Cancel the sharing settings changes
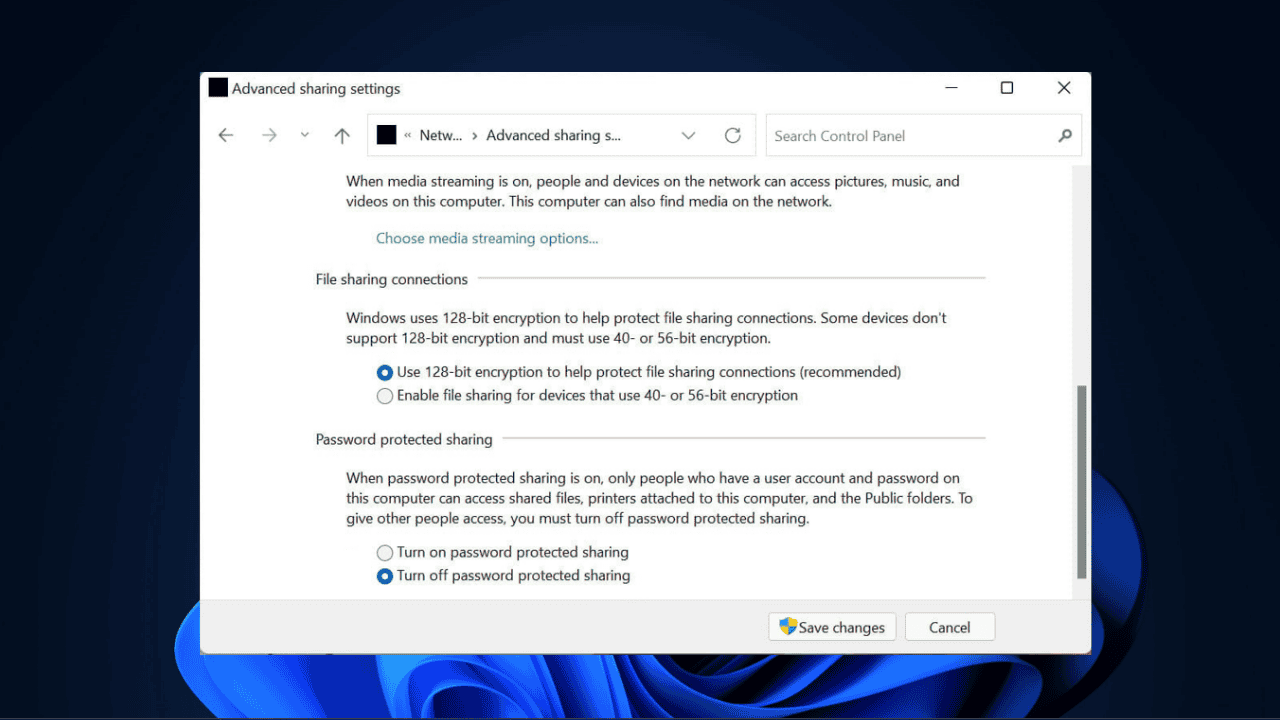The width and height of the screenshot is (1280, 720). pos(949,627)
